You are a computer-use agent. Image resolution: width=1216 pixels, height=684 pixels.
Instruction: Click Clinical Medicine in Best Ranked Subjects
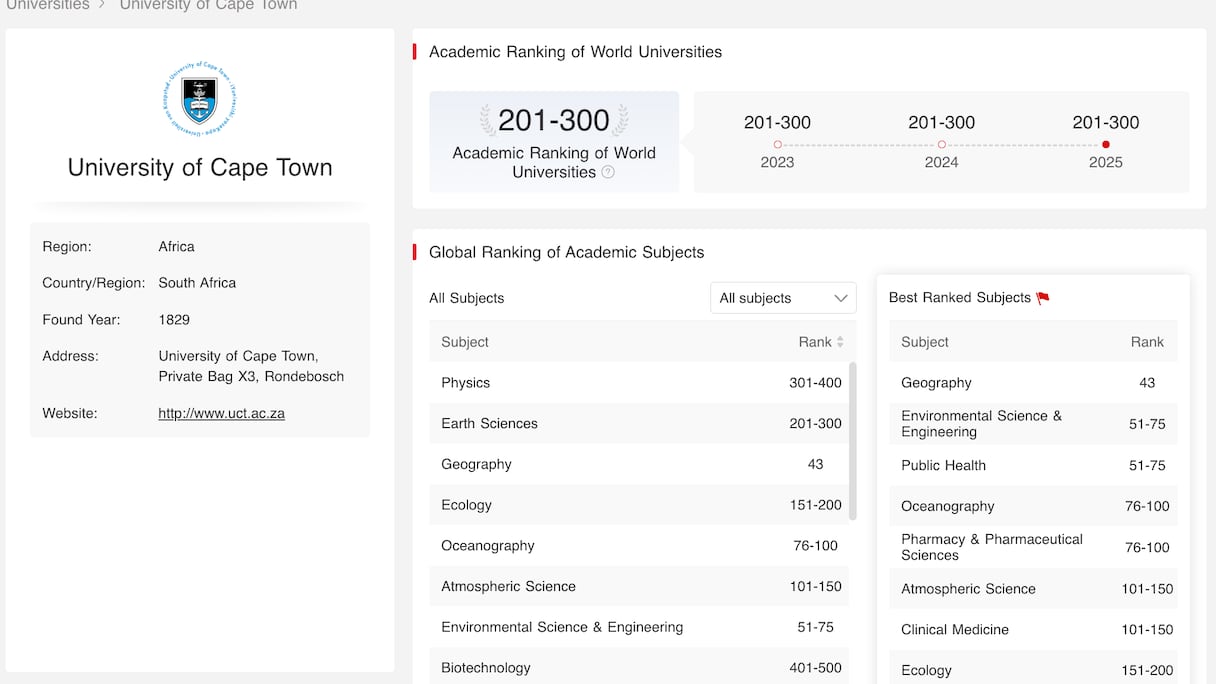pos(954,630)
